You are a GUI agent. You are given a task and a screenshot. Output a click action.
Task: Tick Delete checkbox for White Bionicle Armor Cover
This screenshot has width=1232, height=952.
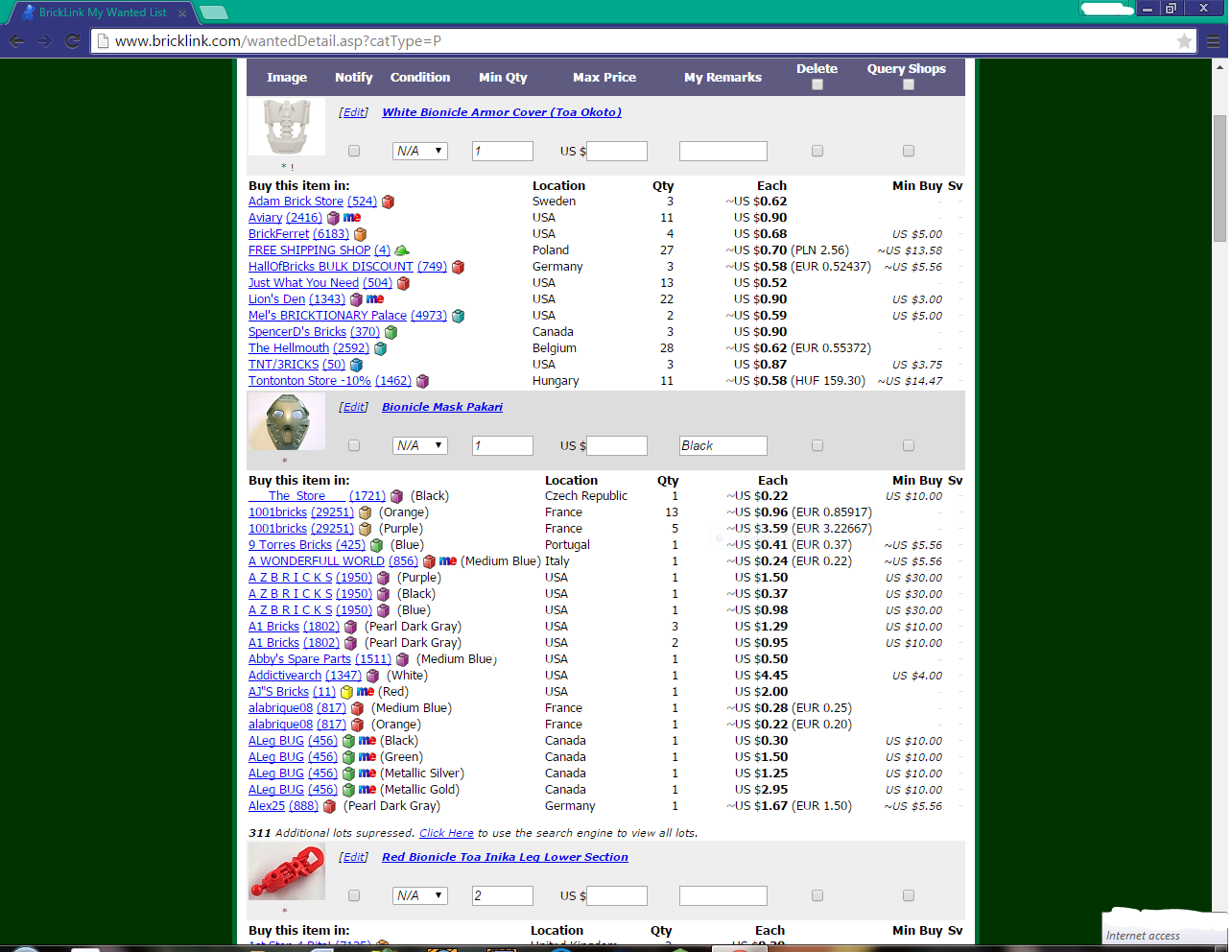(x=817, y=151)
